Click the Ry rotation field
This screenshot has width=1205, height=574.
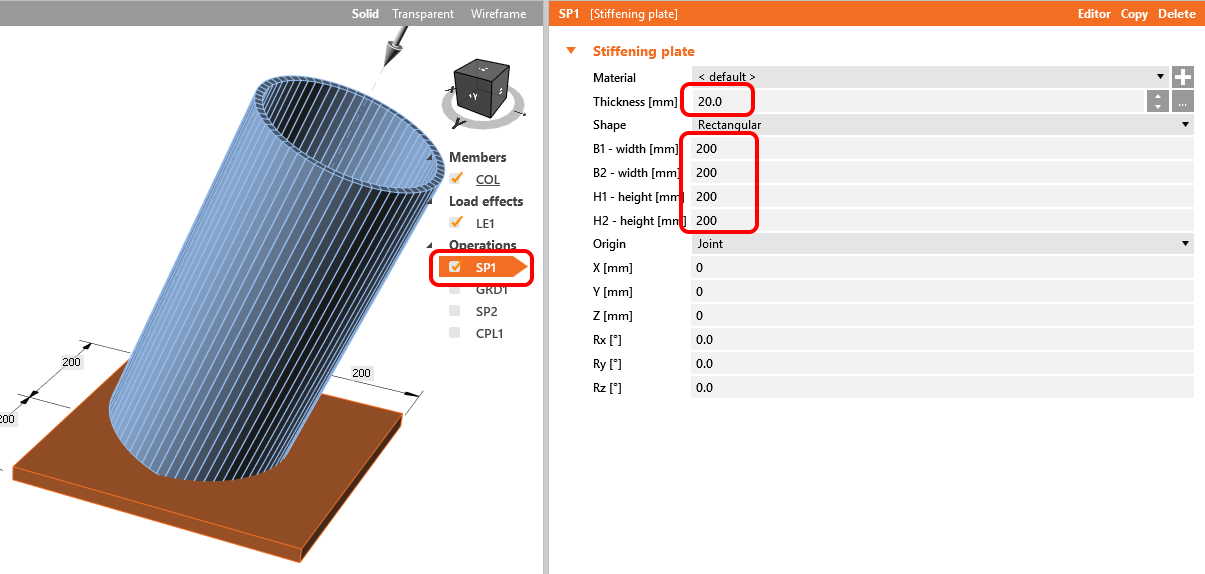point(942,364)
